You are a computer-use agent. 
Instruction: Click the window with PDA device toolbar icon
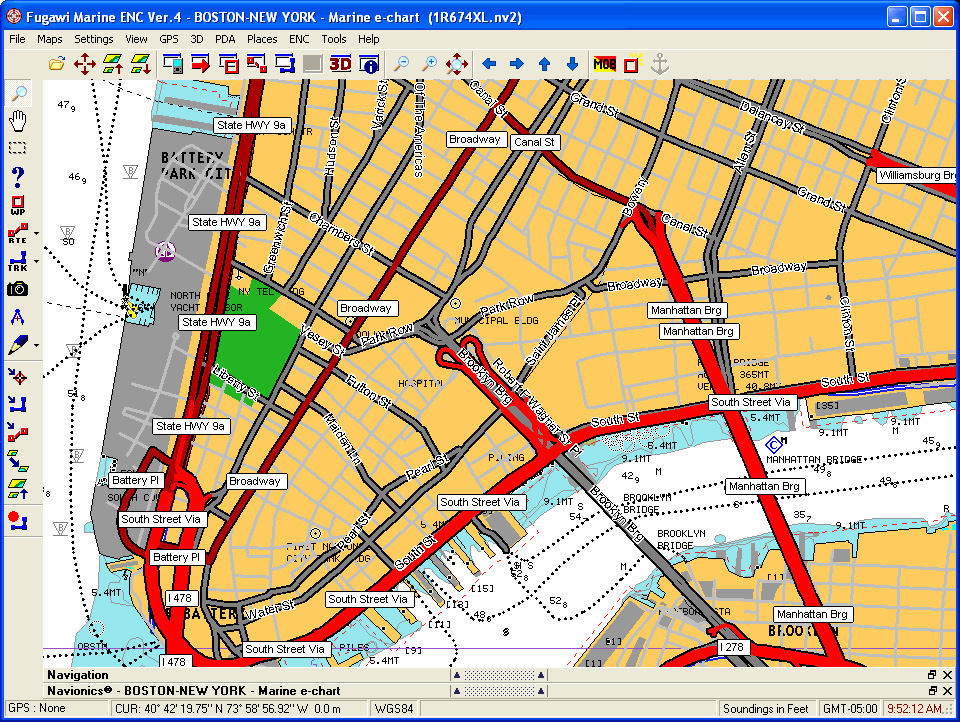tap(173, 64)
